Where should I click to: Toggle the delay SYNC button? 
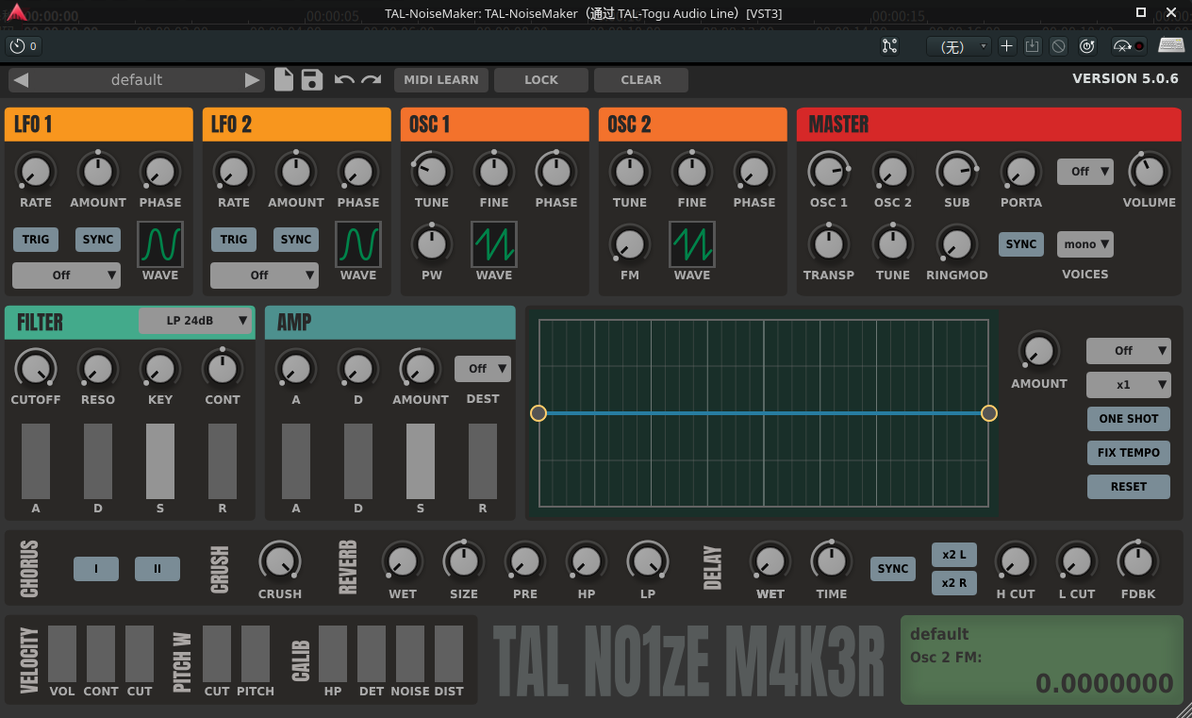892,569
